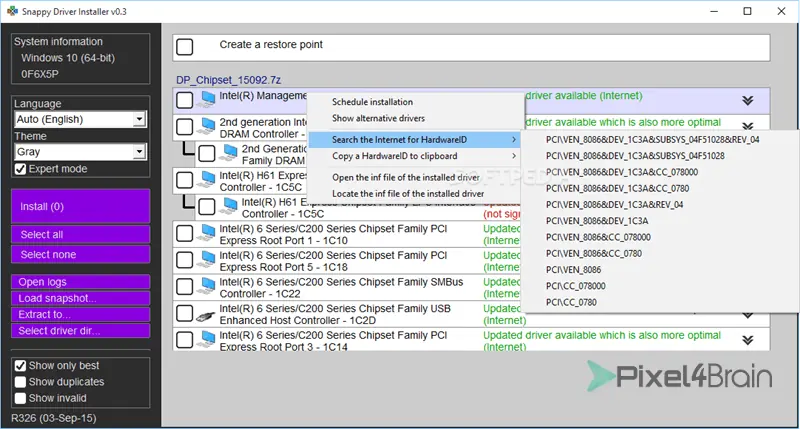Uncheck Show only best

tap(20, 366)
